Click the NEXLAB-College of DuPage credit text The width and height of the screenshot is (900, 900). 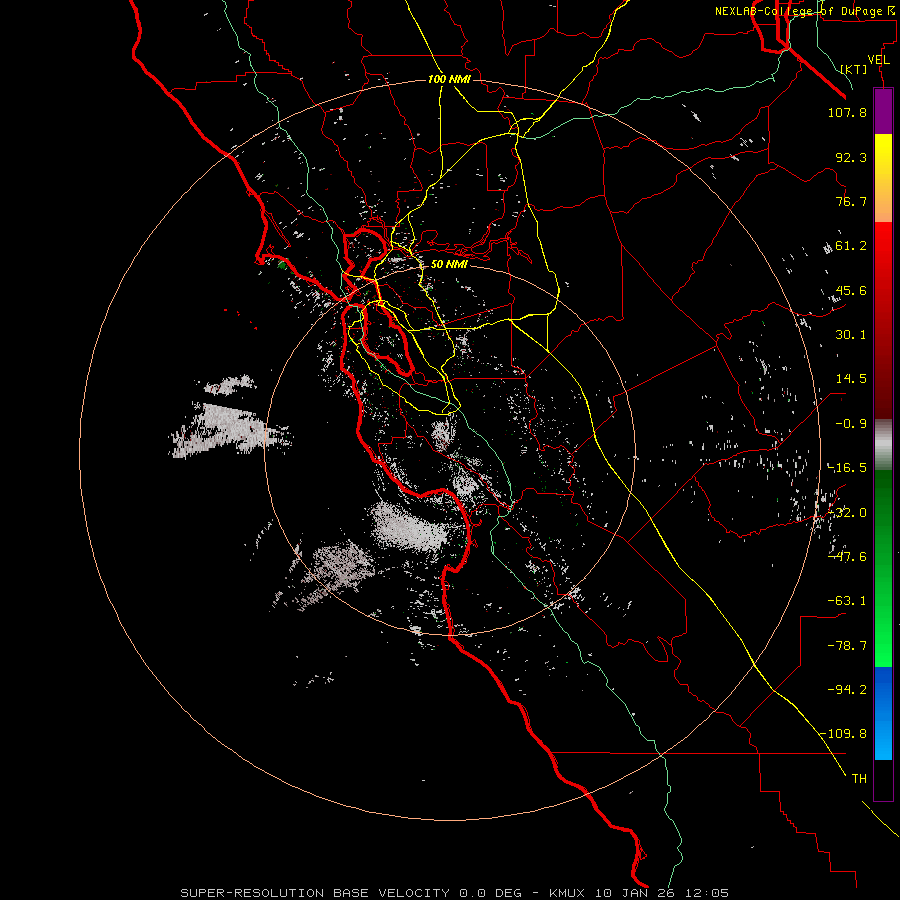pos(804,11)
